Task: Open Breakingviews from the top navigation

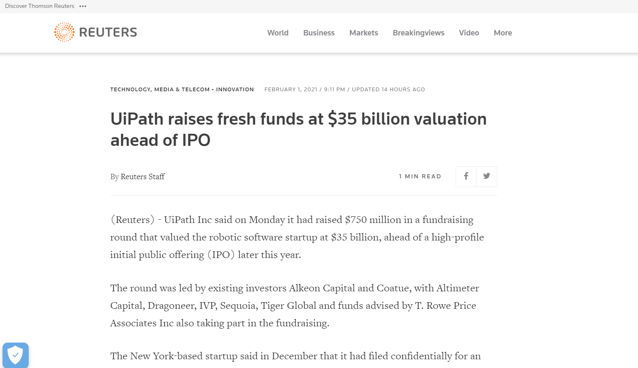Action: (418, 33)
